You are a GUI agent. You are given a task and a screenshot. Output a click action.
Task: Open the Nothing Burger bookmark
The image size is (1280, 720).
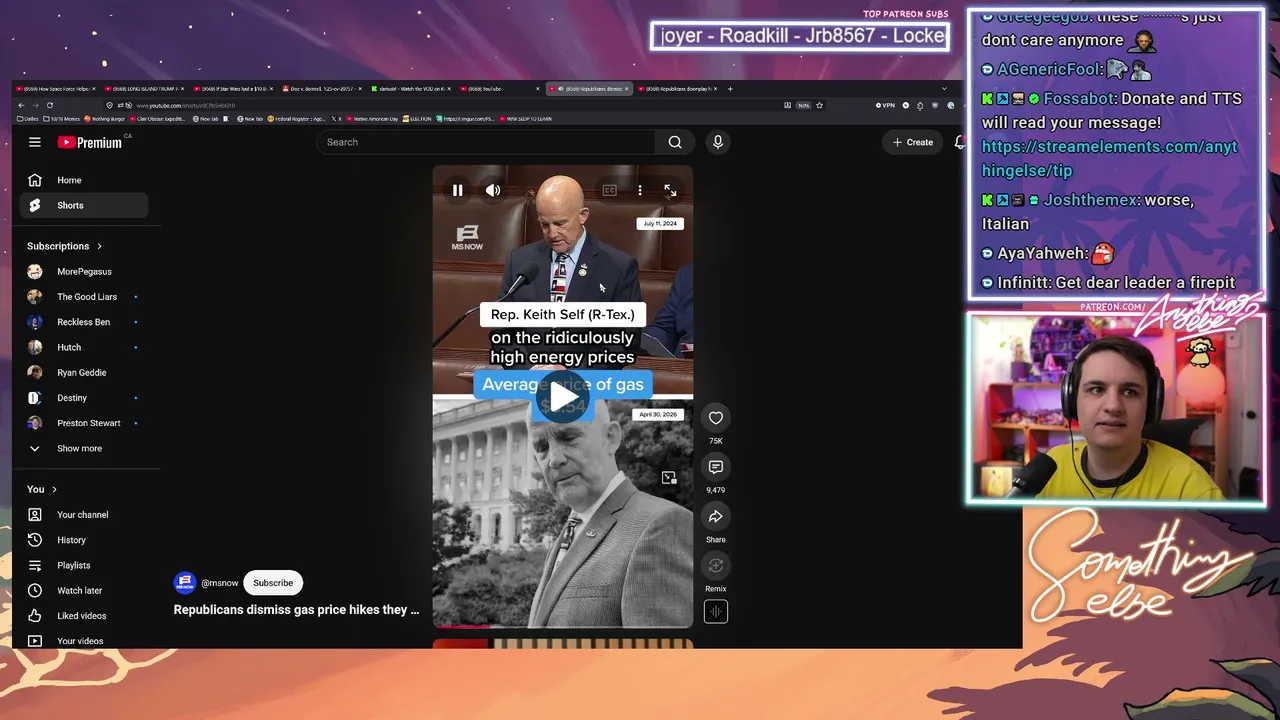pyautogui.click(x=105, y=119)
